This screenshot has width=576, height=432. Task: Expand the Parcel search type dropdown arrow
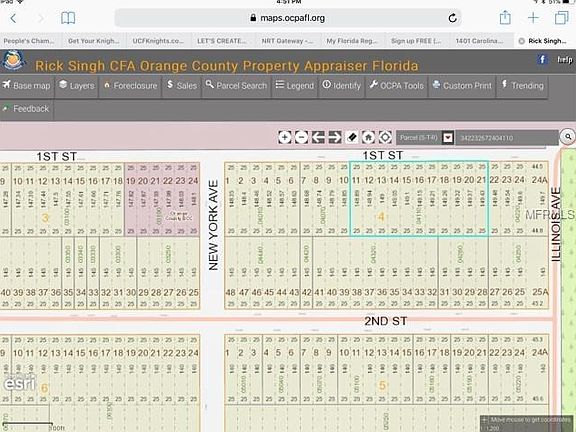(x=448, y=138)
